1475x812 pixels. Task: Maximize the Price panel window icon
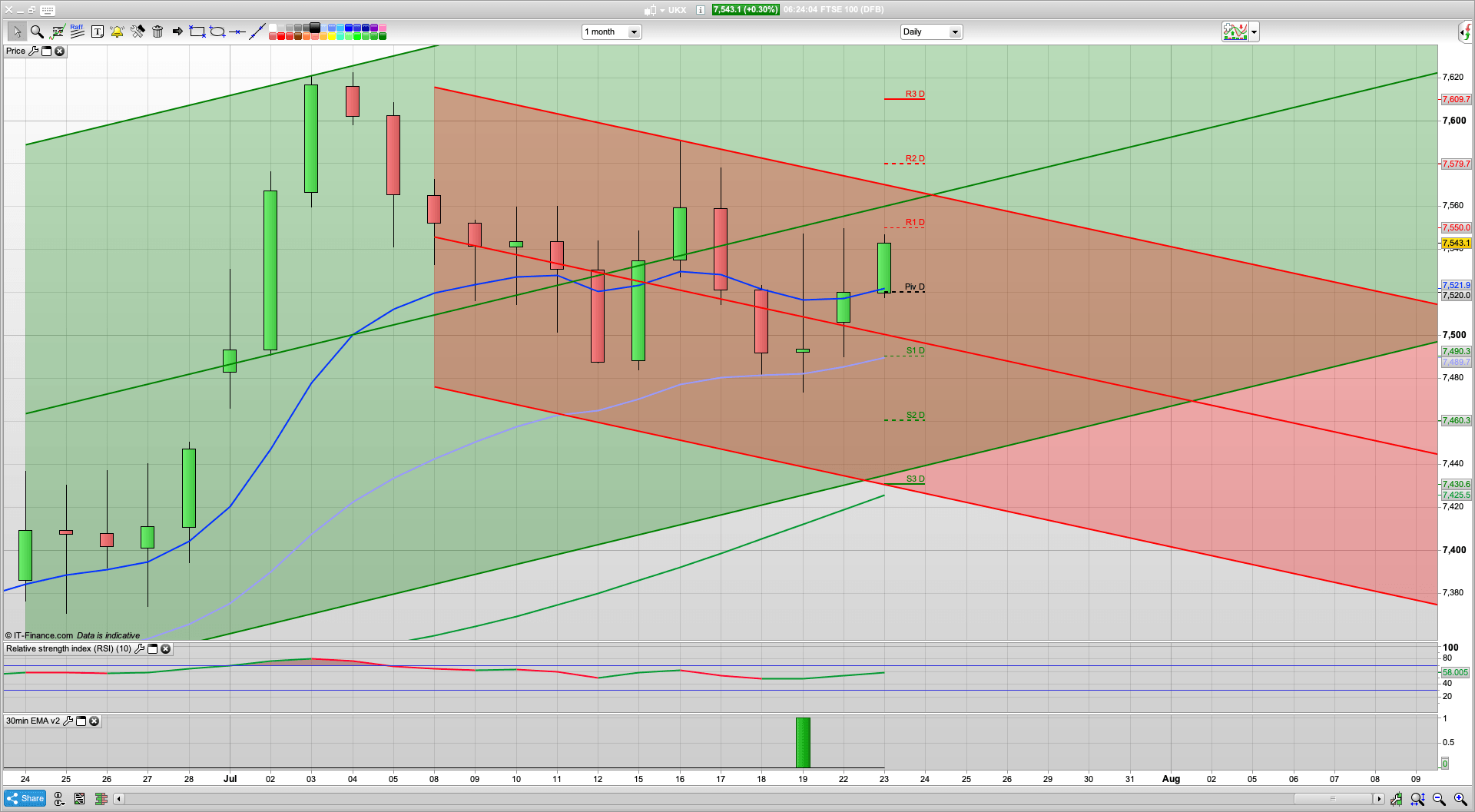[x=46, y=51]
